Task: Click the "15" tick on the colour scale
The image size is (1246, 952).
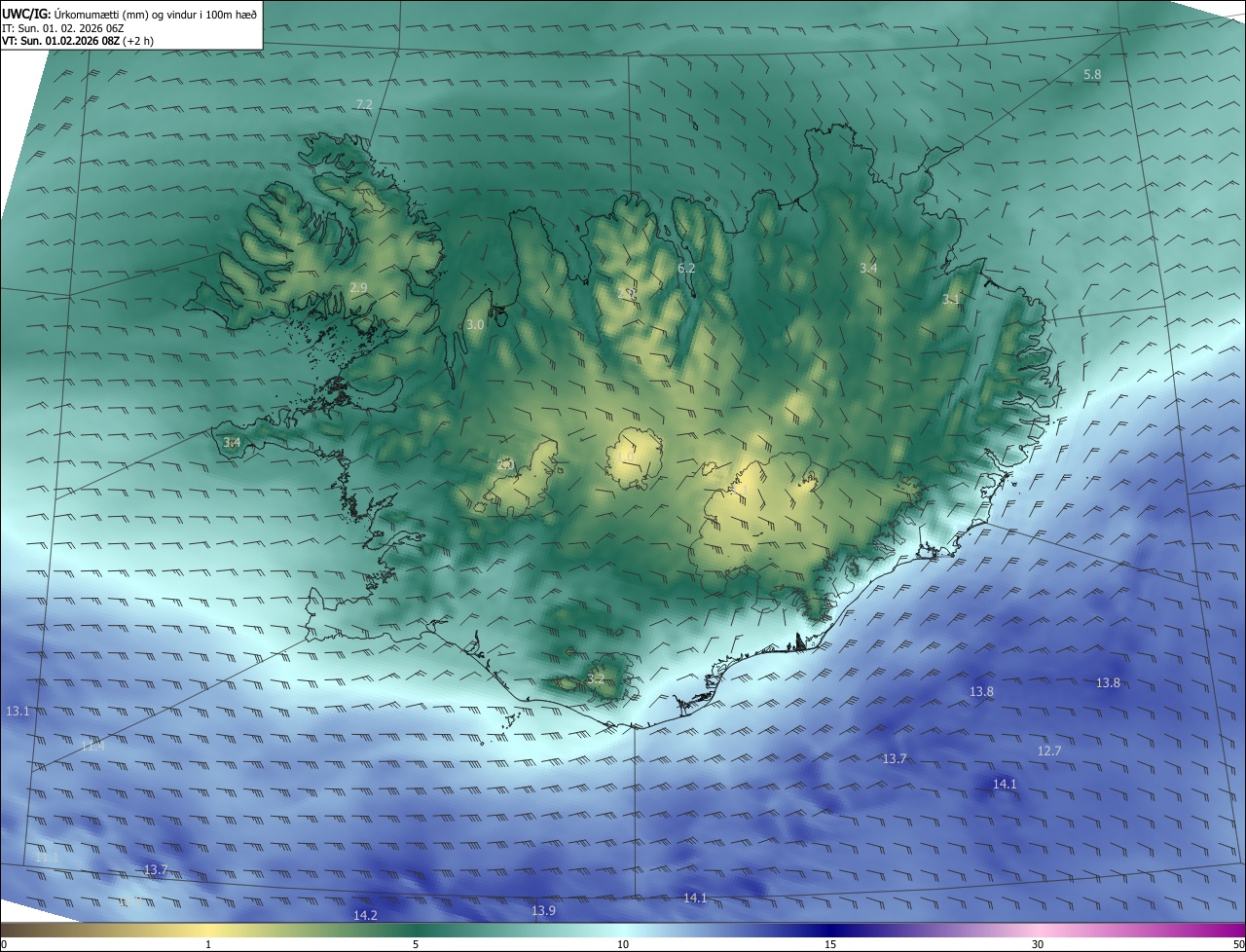Action: [830, 944]
